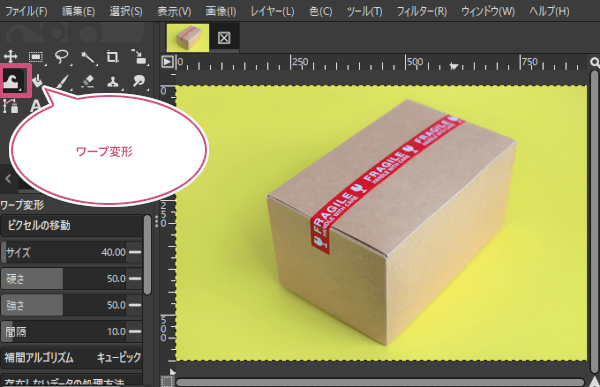The image size is (600, 387).
Task: Click the zoom magnifier icon above the scrollbar
Action: pos(595,62)
